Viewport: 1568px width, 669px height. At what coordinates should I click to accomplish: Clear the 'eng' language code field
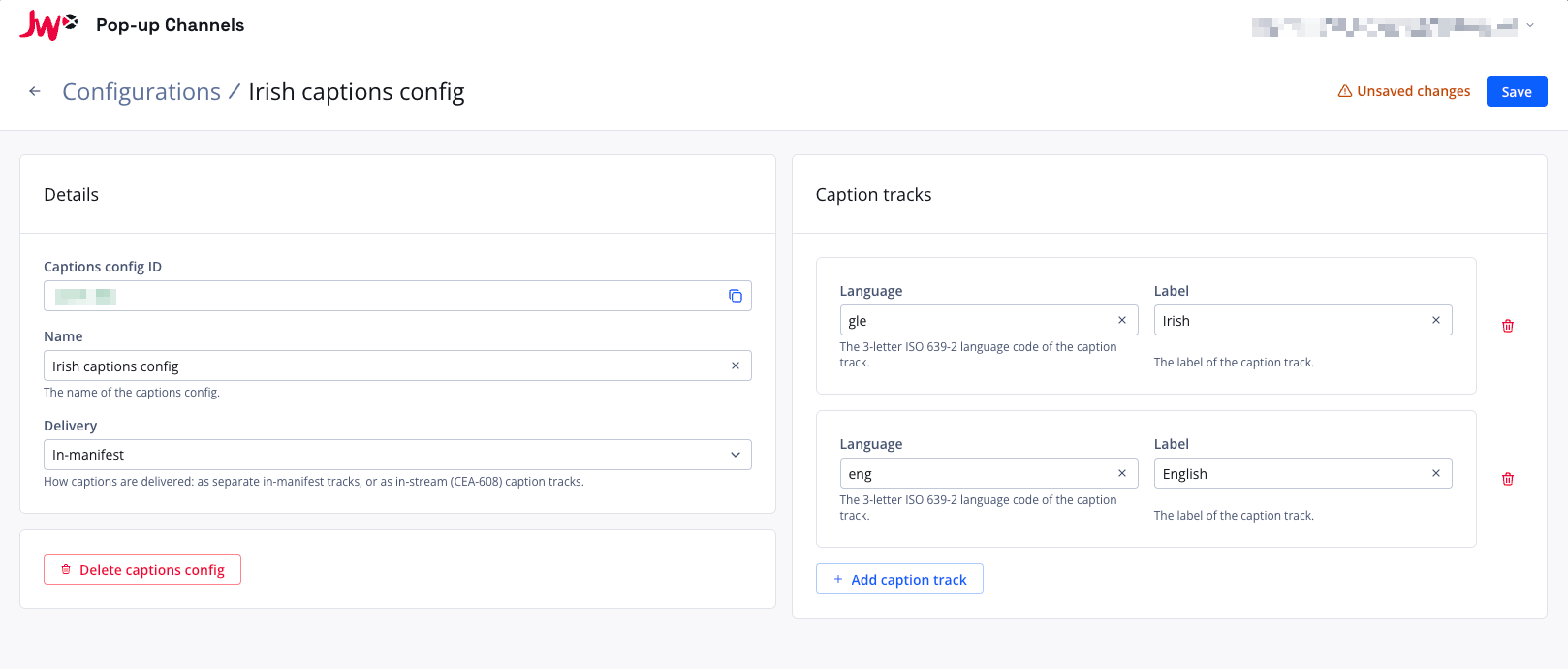point(1122,473)
